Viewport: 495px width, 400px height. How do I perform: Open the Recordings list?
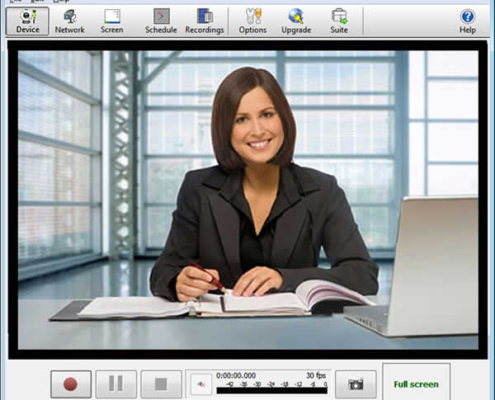click(204, 21)
